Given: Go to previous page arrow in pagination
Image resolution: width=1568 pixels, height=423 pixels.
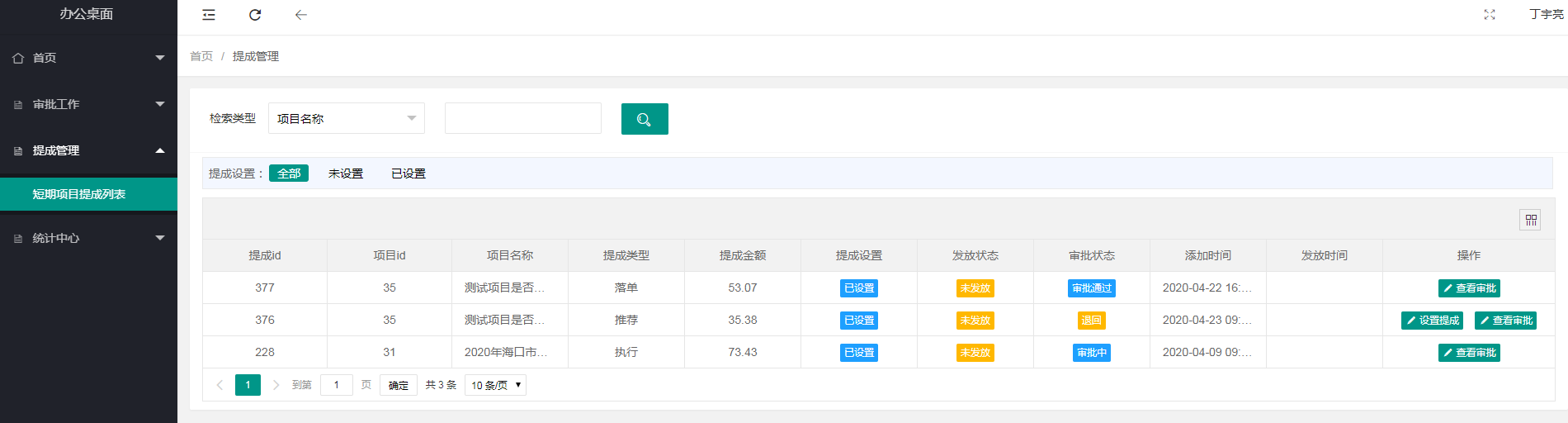Looking at the screenshot, I should (220, 385).
